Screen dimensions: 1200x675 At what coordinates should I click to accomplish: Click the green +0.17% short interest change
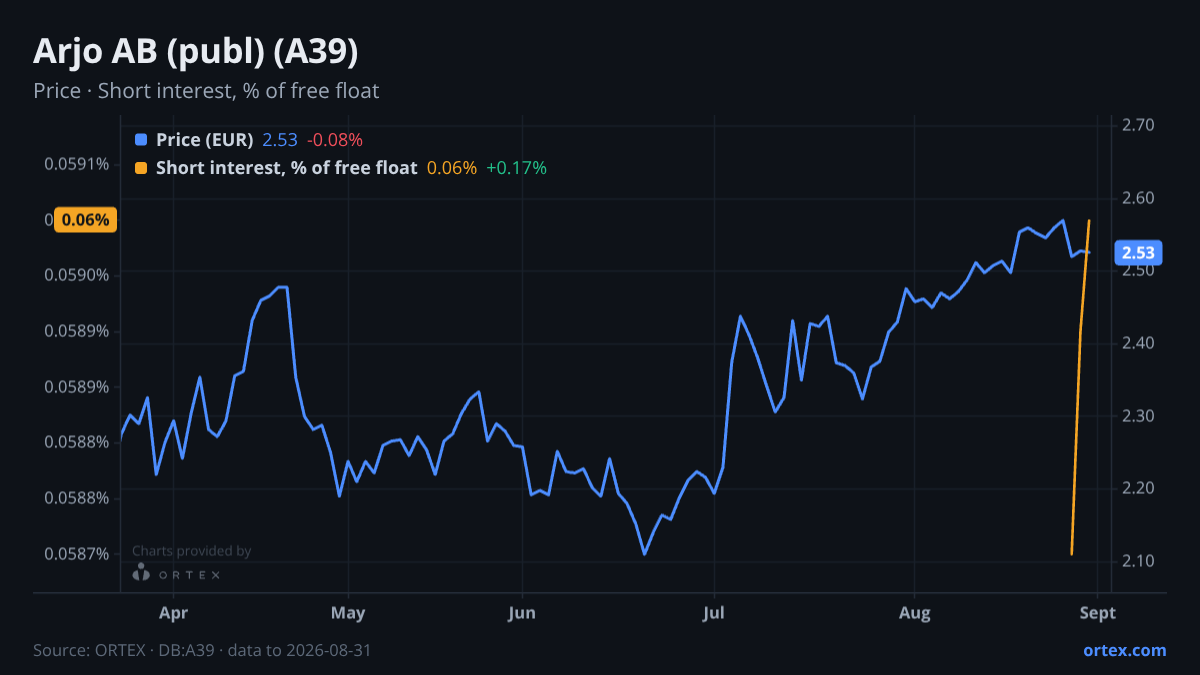(516, 168)
